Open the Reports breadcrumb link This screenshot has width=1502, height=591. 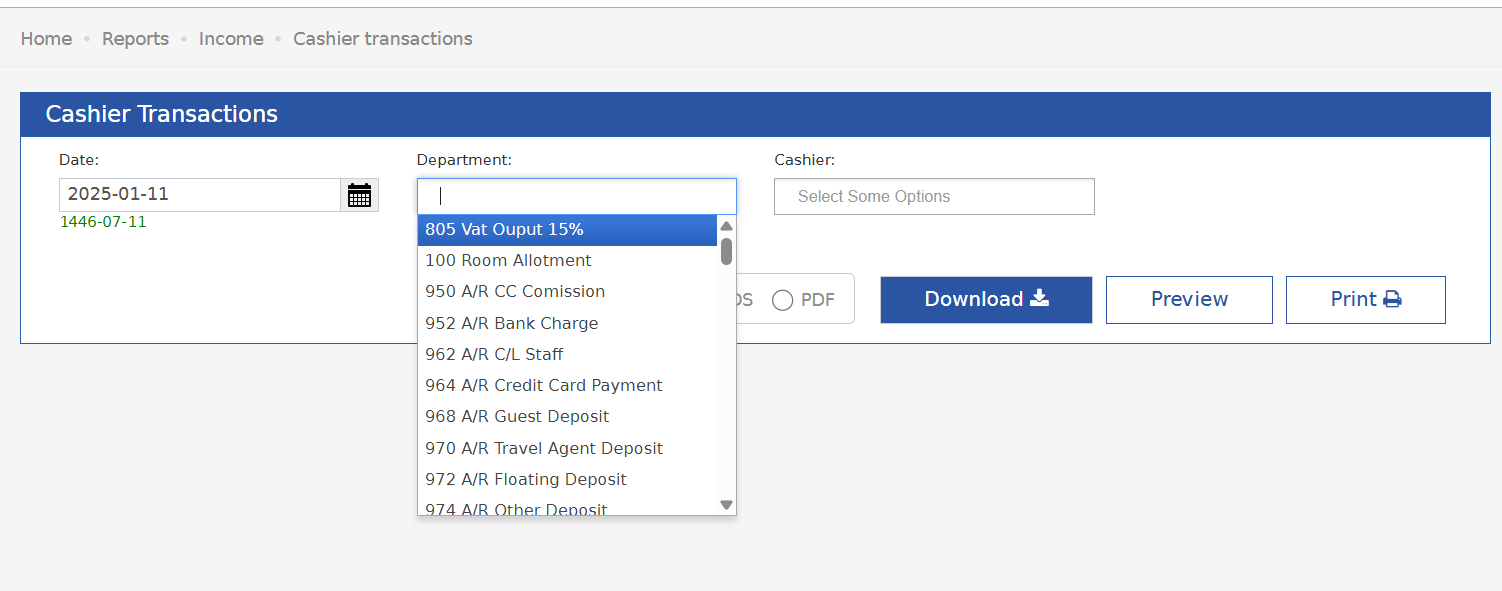point(135,39)
